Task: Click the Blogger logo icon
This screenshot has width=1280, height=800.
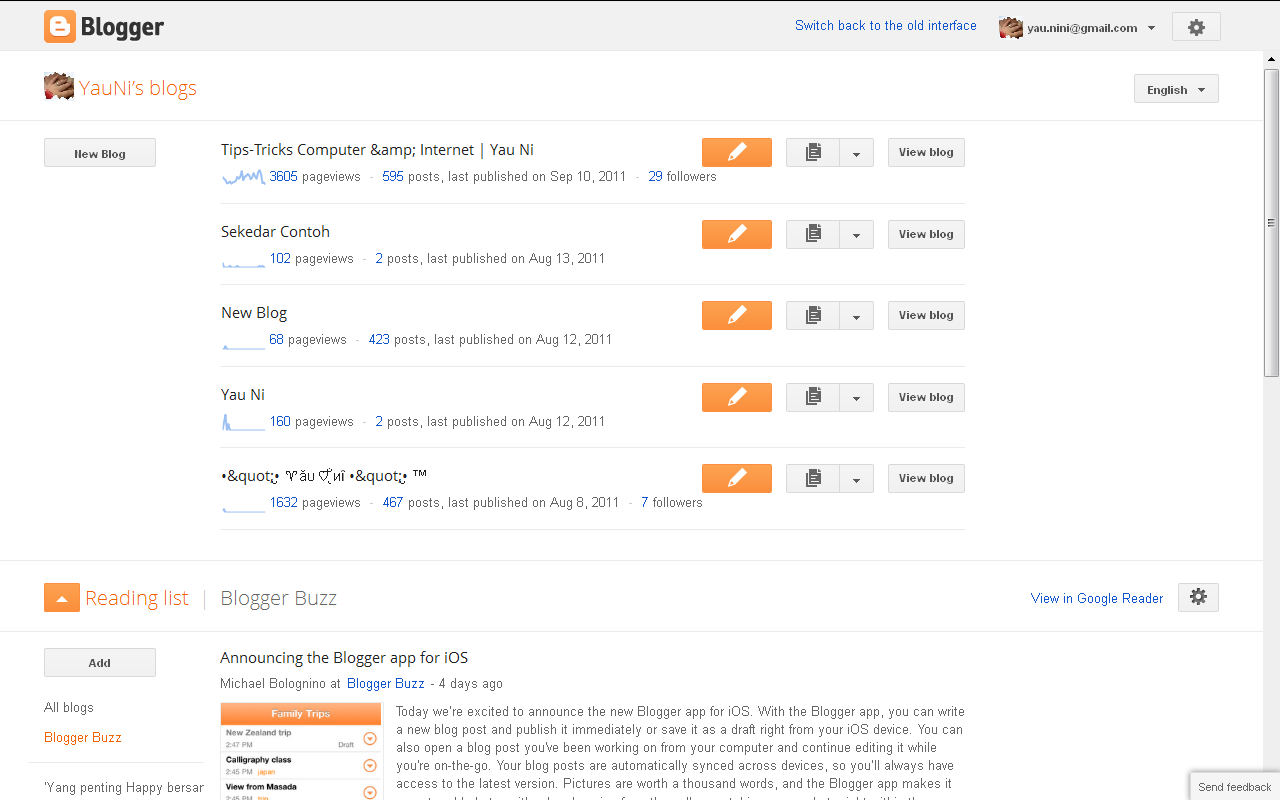Action: [x=60, y=27]
